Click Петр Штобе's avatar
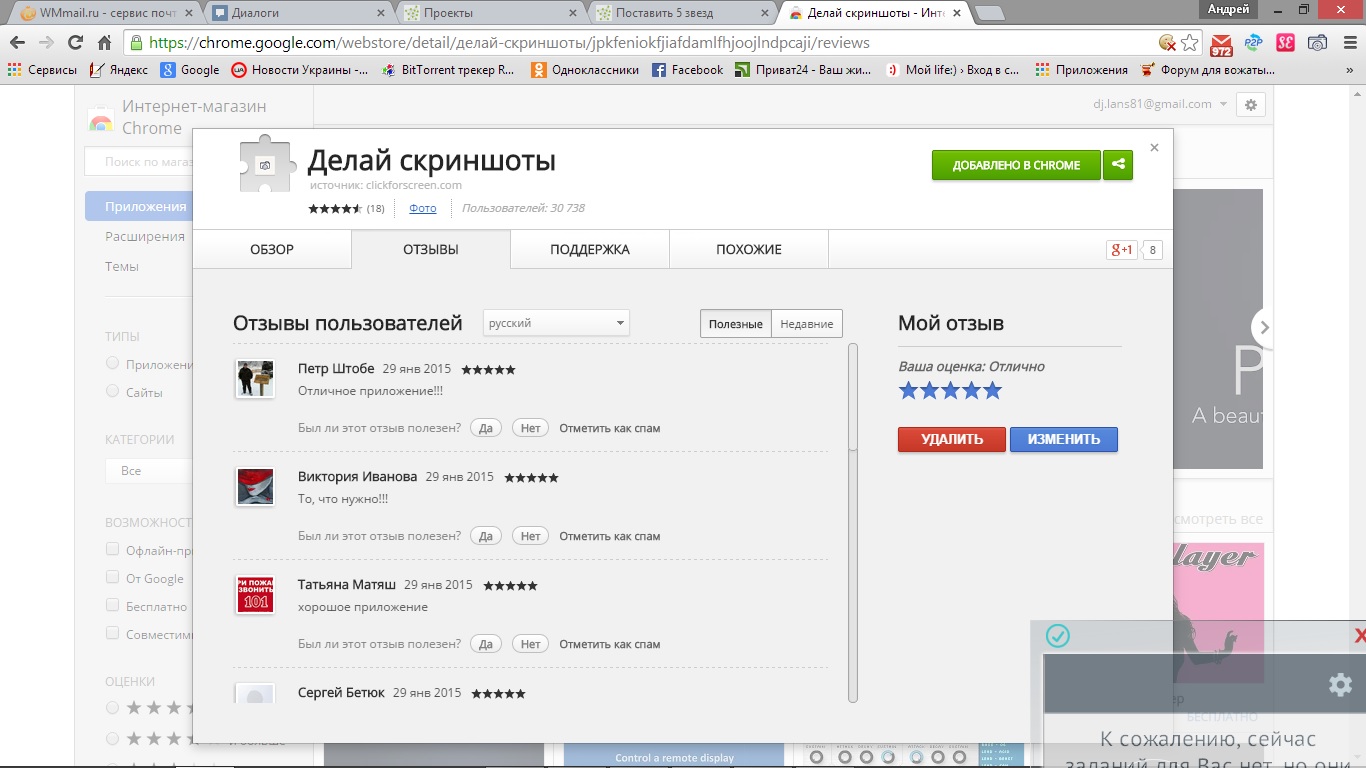Image resolution: width=1366 pixels, height=768 pixels. [x=255, y=380]
